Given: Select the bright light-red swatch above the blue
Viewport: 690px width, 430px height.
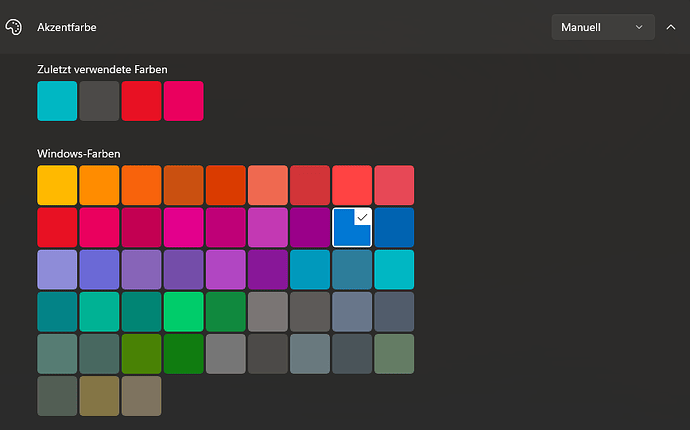Looking at the screenshot, I should [352, 185].
